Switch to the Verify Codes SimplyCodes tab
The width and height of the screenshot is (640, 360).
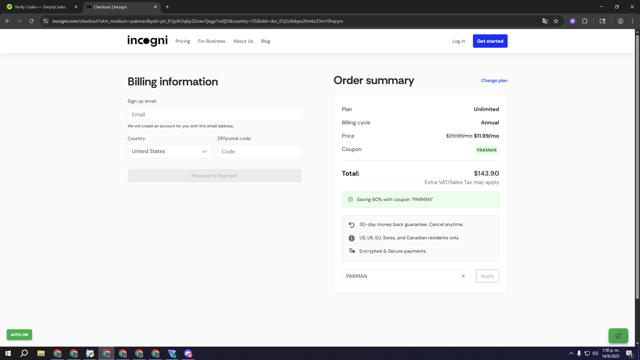pyautogui.click(x=40, y=7)
